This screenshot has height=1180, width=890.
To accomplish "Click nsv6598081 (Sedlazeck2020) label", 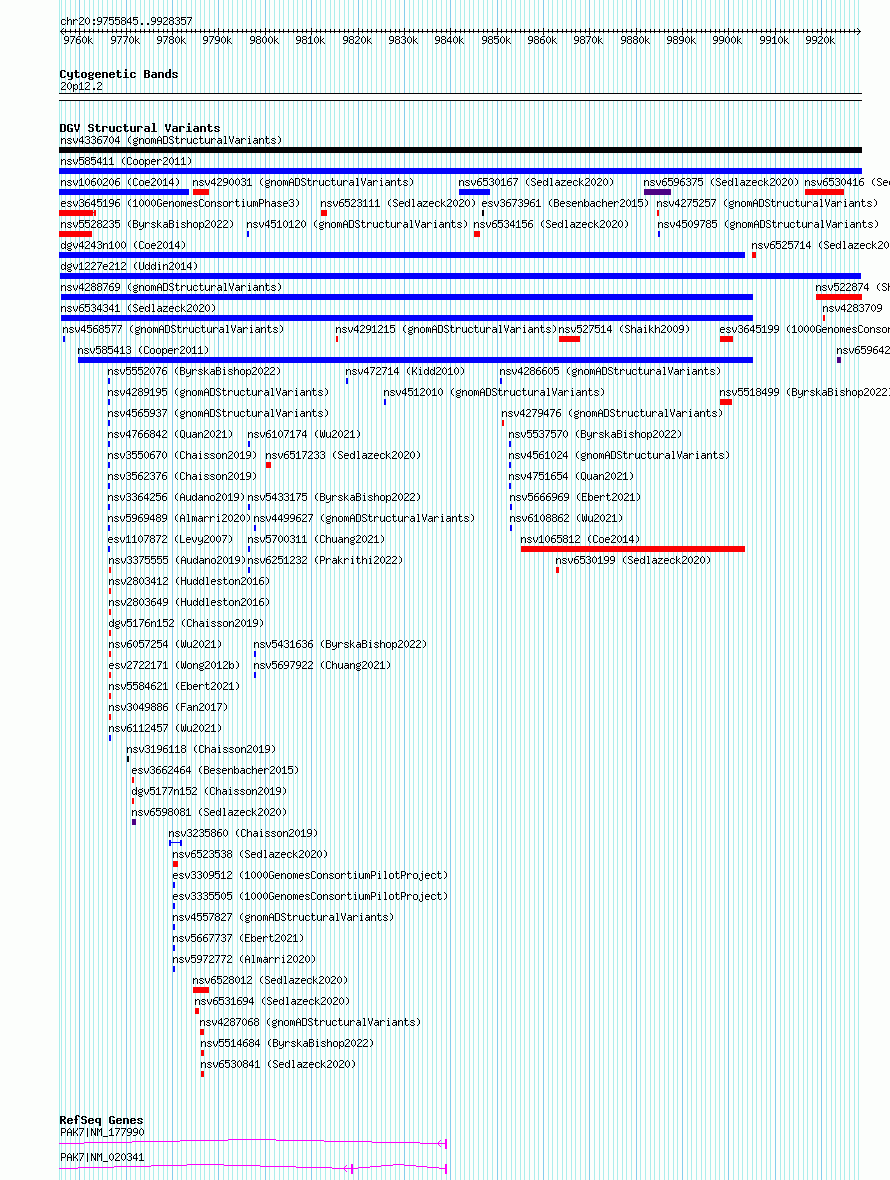I will click(x=209, y=814).
